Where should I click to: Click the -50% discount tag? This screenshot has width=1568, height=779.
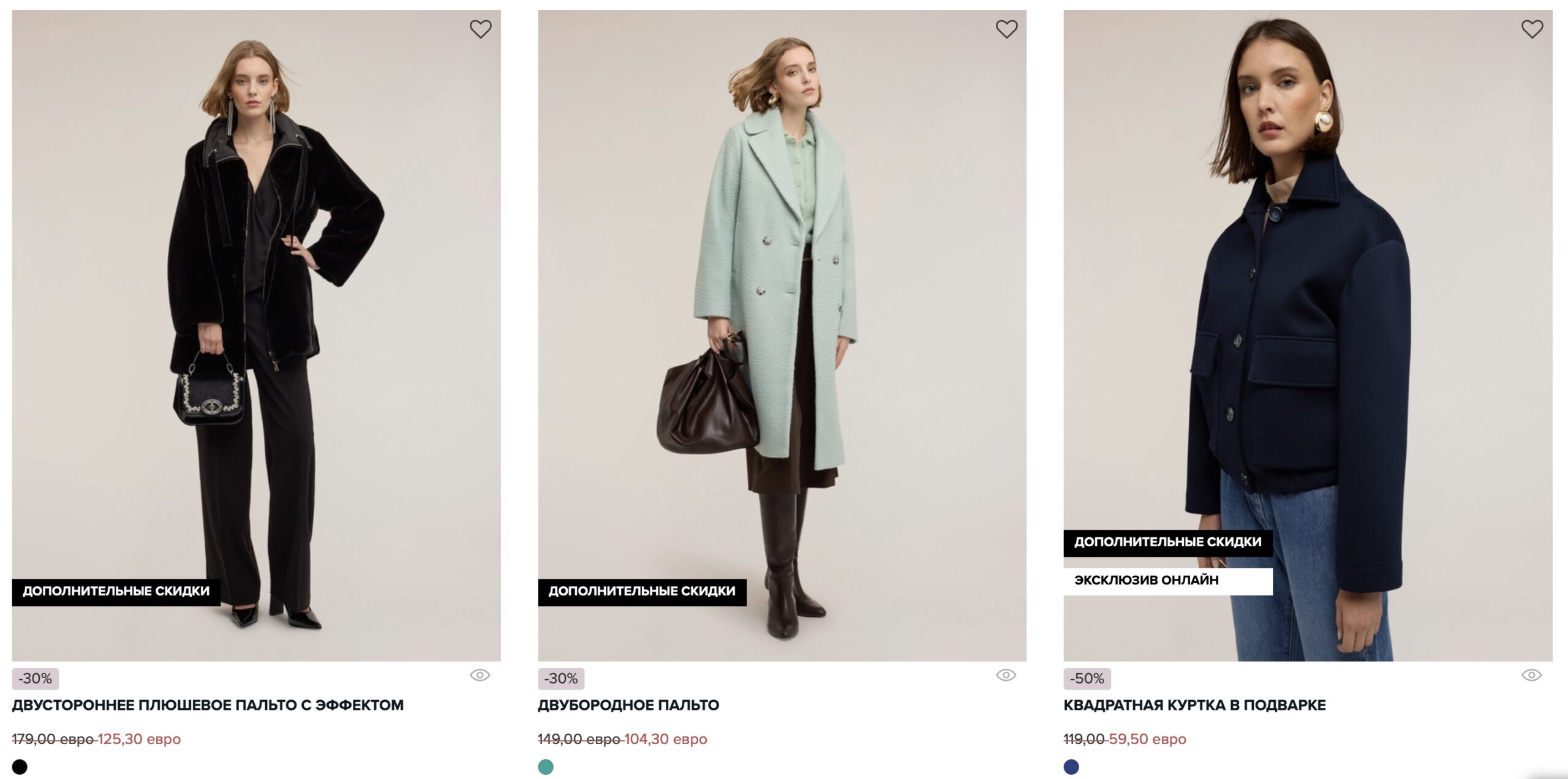click(1087, 679)
